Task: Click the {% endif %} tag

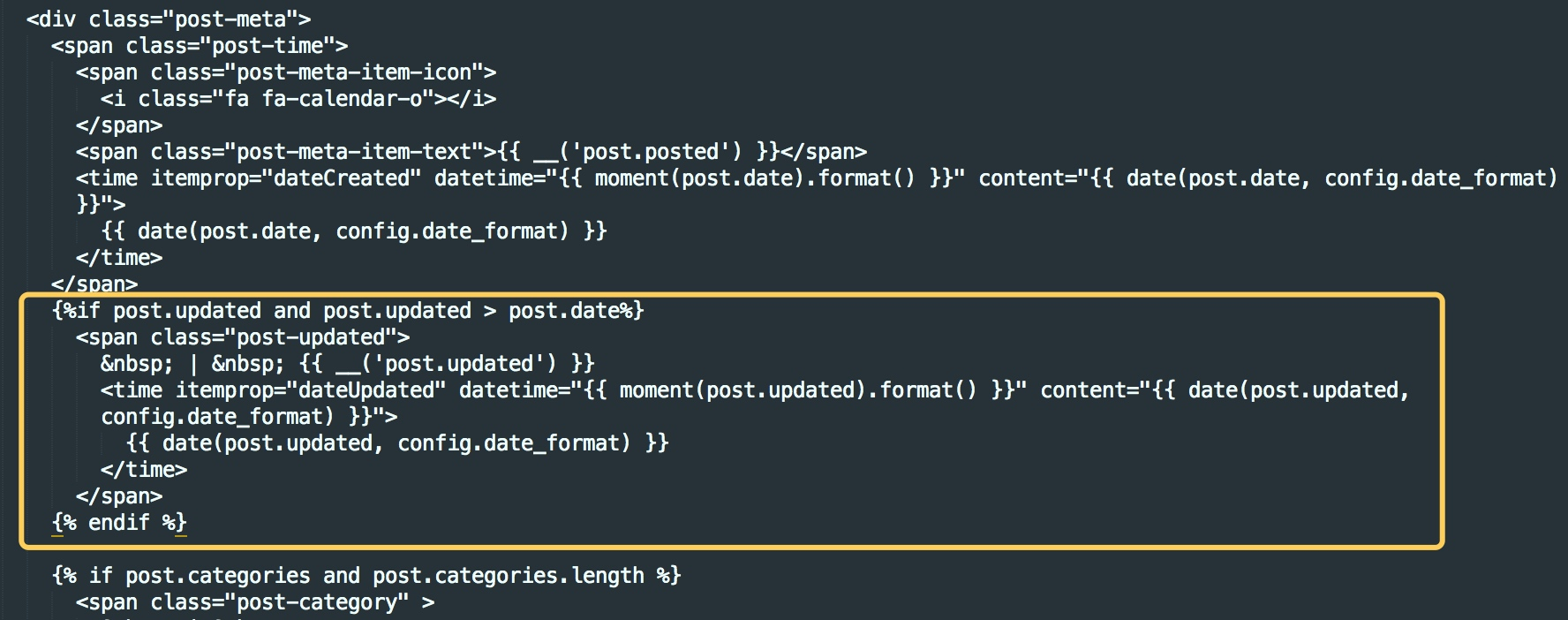Action: pos(119,523)
